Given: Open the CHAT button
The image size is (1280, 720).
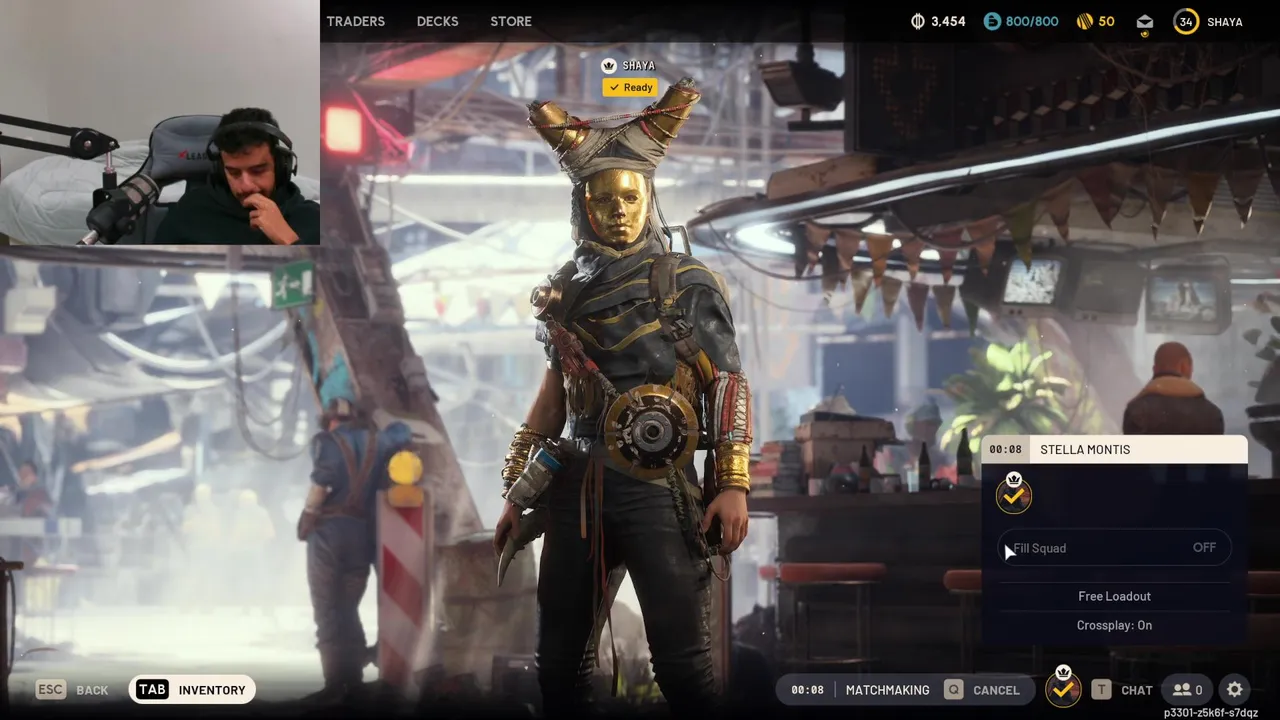Looking at the screenshot, I should tap(1124, 690).
